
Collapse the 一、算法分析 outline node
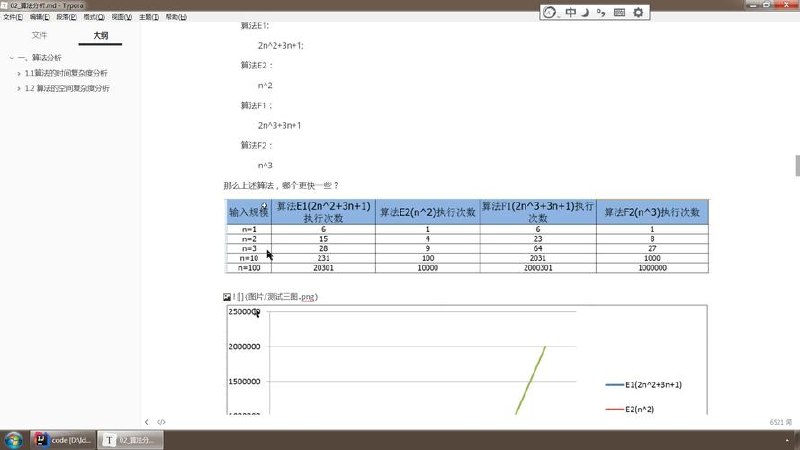click(x=11, y=58)
